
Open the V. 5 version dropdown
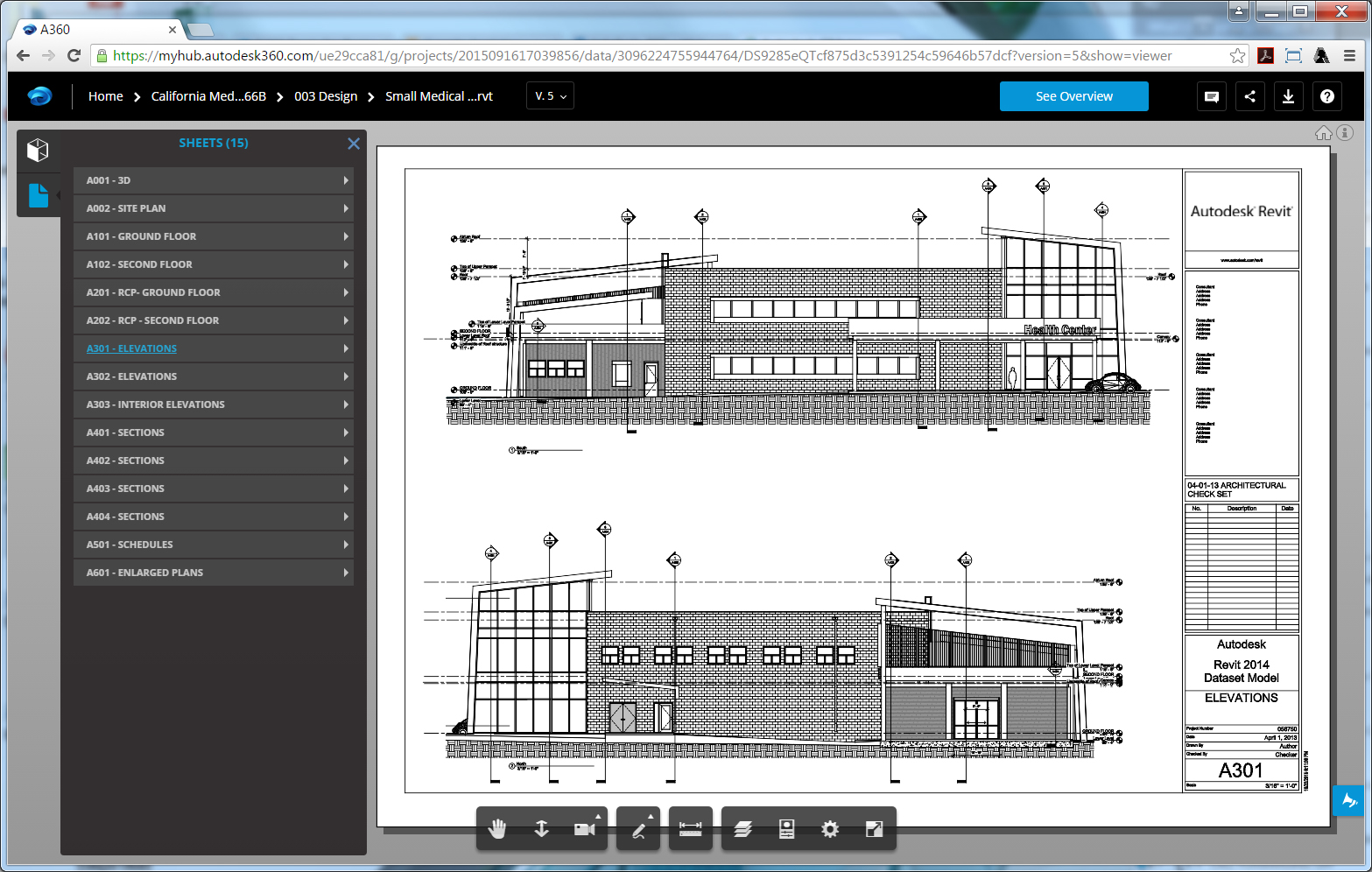tap(551, 96)
